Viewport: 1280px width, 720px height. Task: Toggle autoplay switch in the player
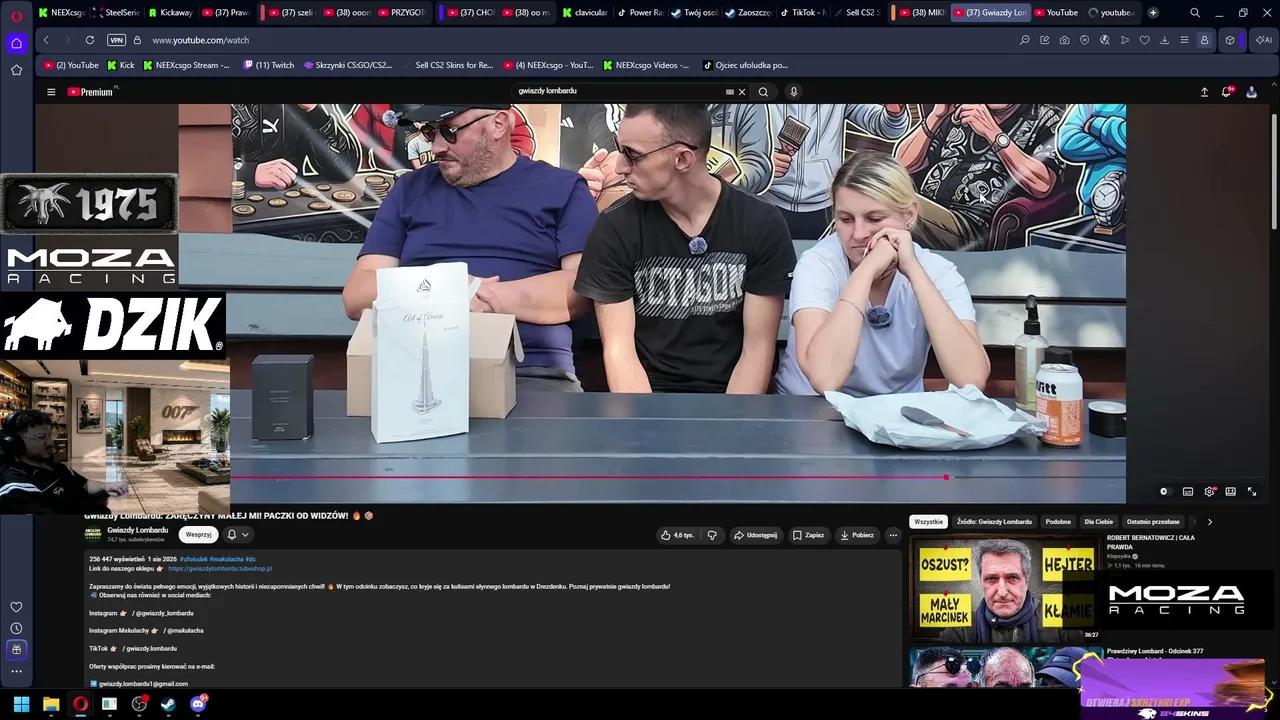pyautogui.click(x=1164, y=491)
